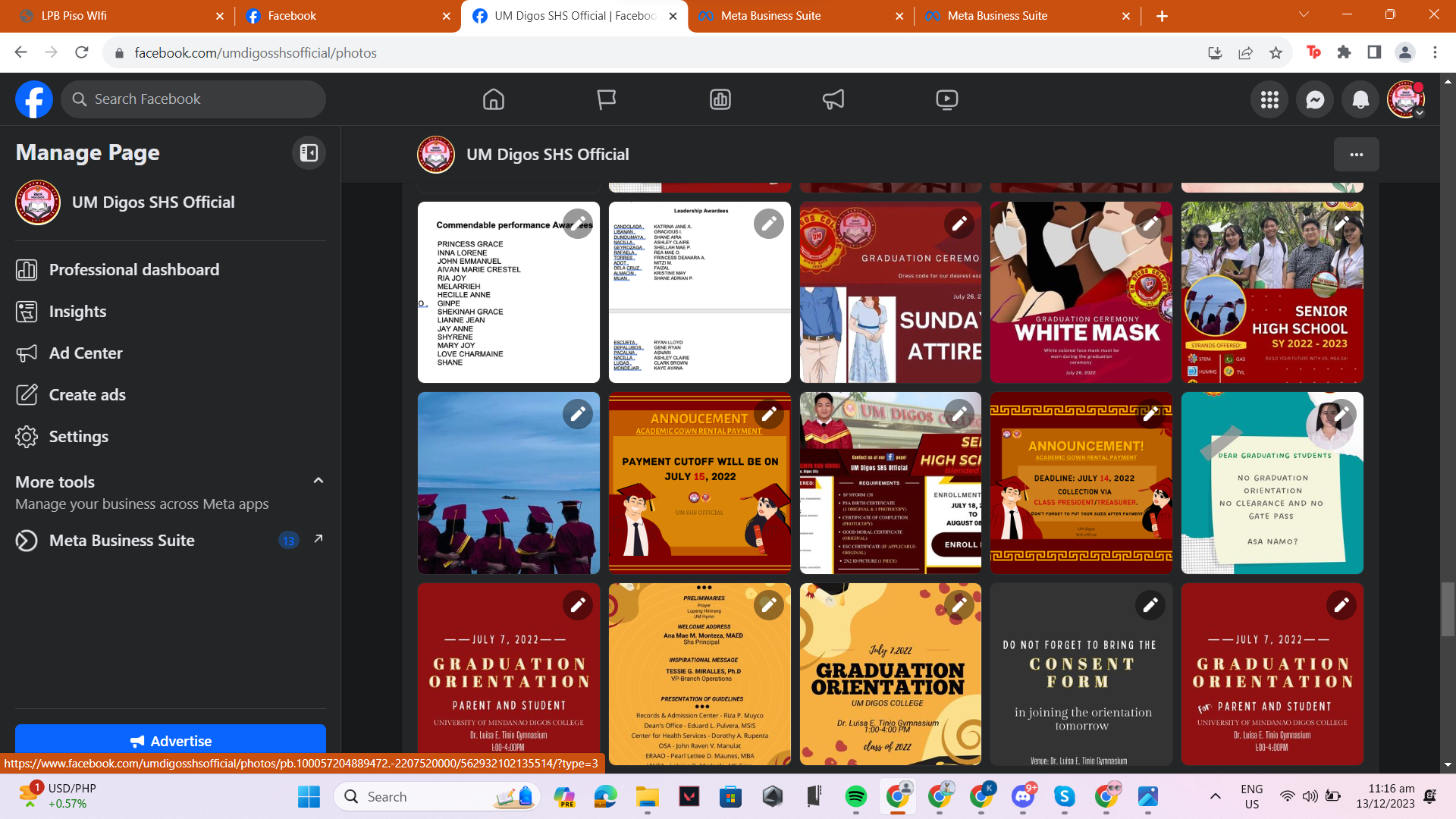This screenshot has height=819, width=1456.
Task: Bookmark this page with star icon
Action: [1276, 52]
